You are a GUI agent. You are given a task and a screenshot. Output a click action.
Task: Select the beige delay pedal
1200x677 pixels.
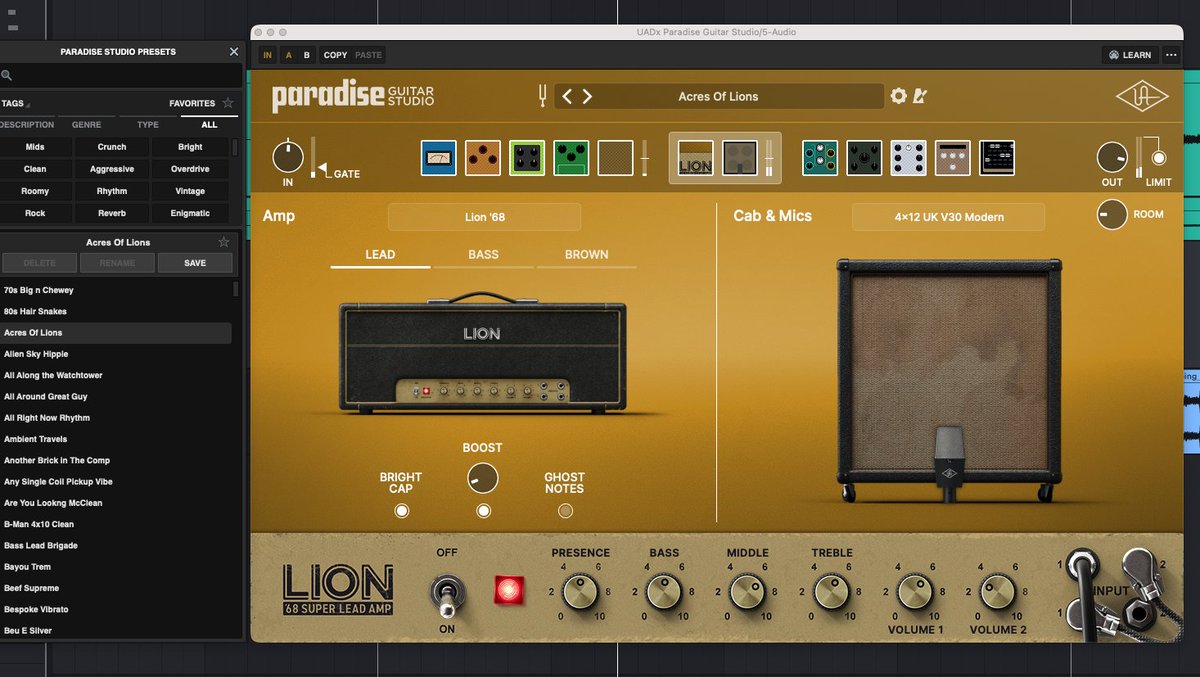pos(953,158)
